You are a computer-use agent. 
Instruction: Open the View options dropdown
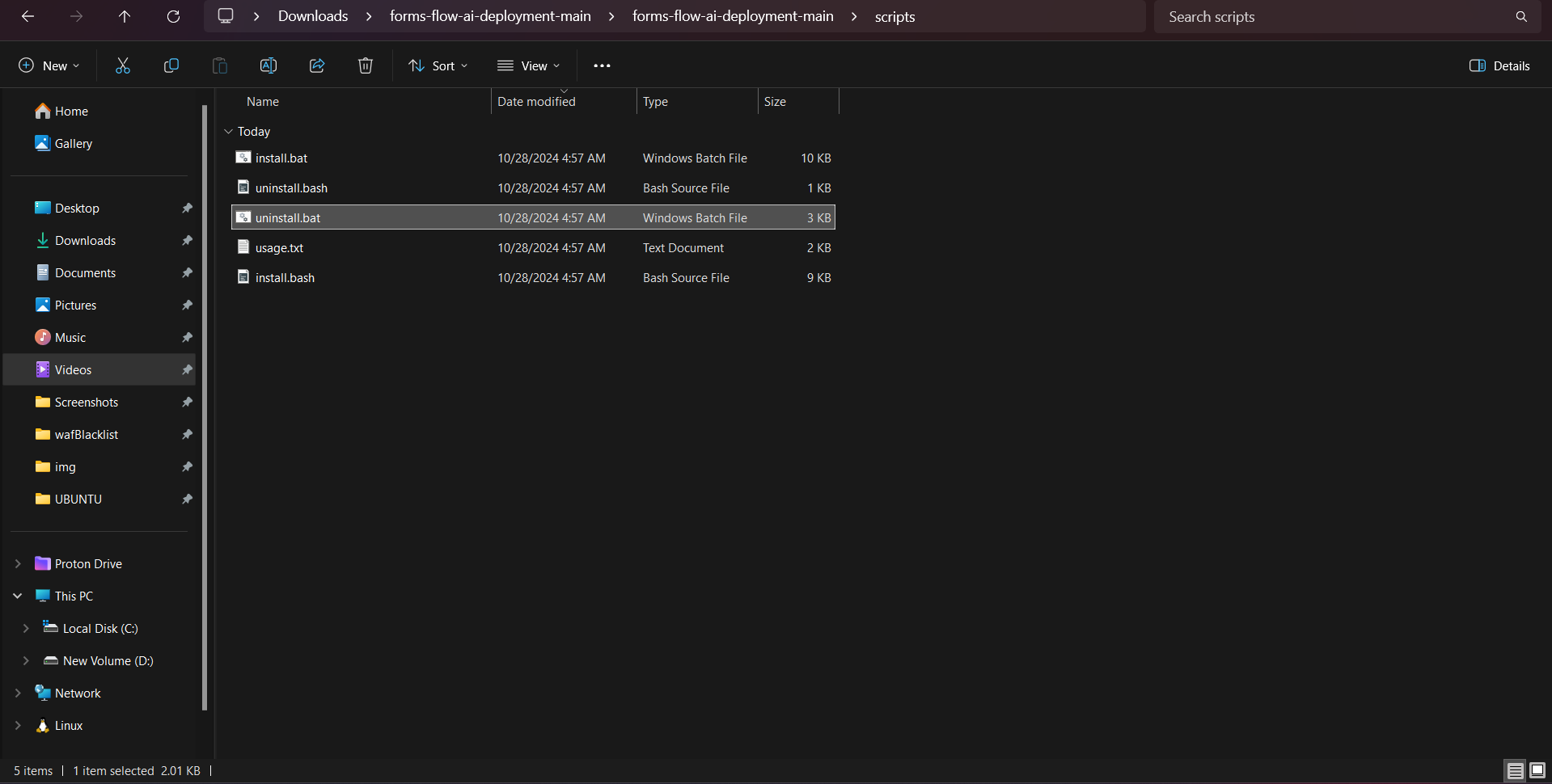[x=528, y=65]
